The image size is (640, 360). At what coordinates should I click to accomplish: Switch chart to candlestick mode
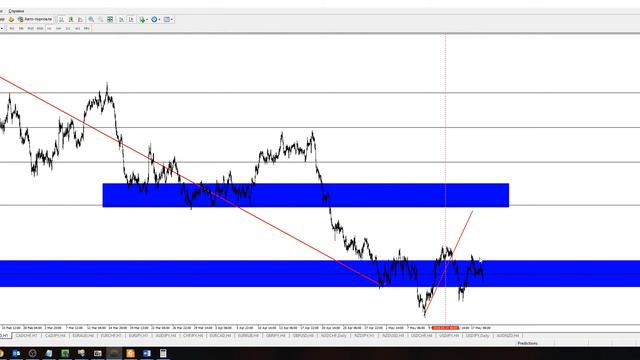71,19
